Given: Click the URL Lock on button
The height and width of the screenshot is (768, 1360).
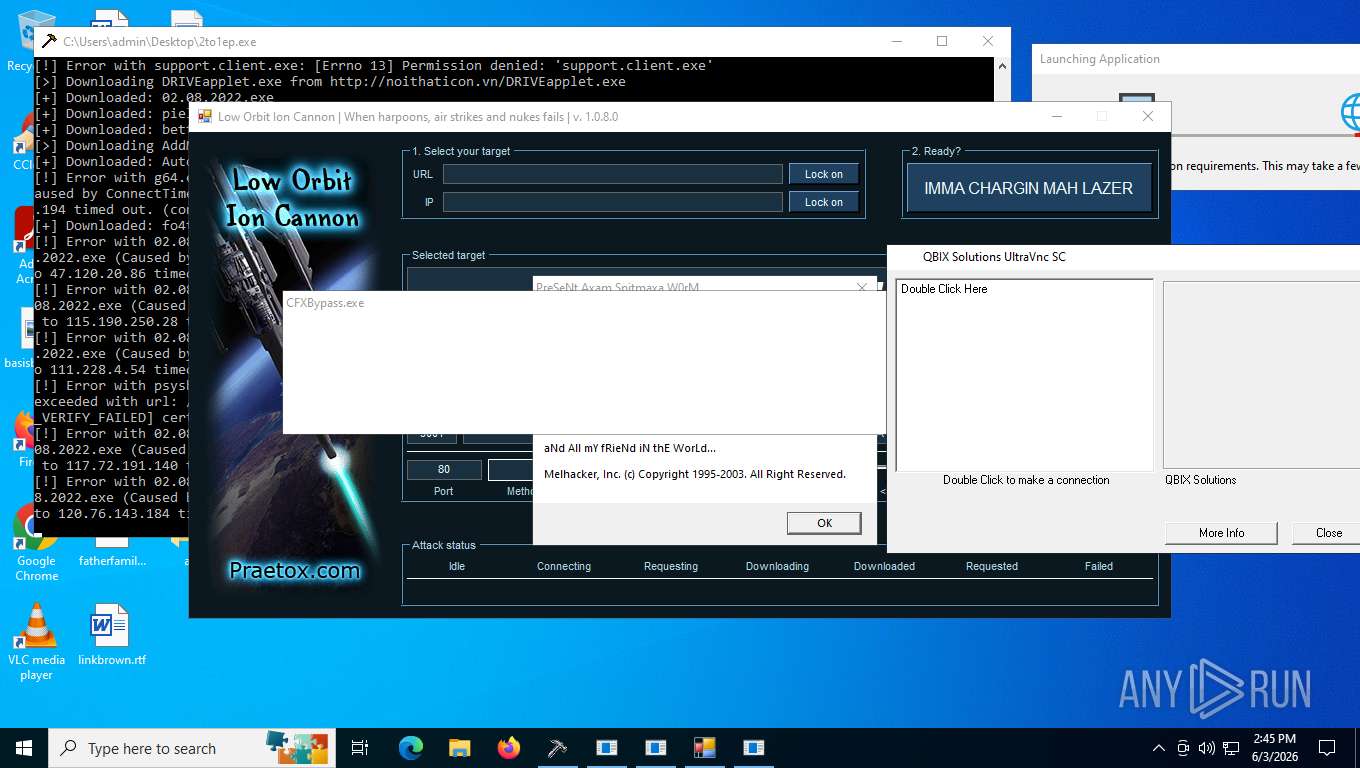Looking at the screenshot, I should click(x=824, y=174).
